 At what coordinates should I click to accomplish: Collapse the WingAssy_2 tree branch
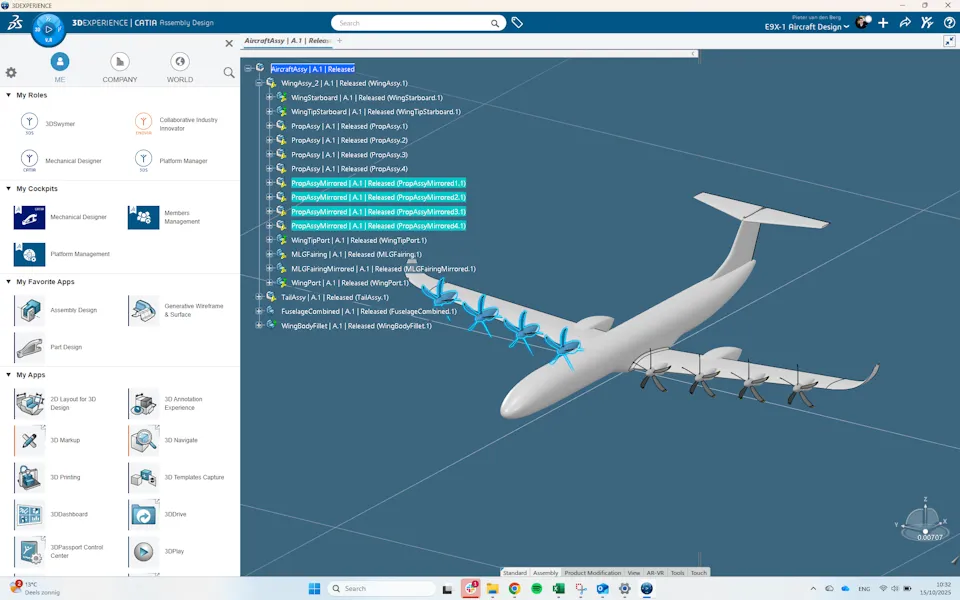click(257, 83)
